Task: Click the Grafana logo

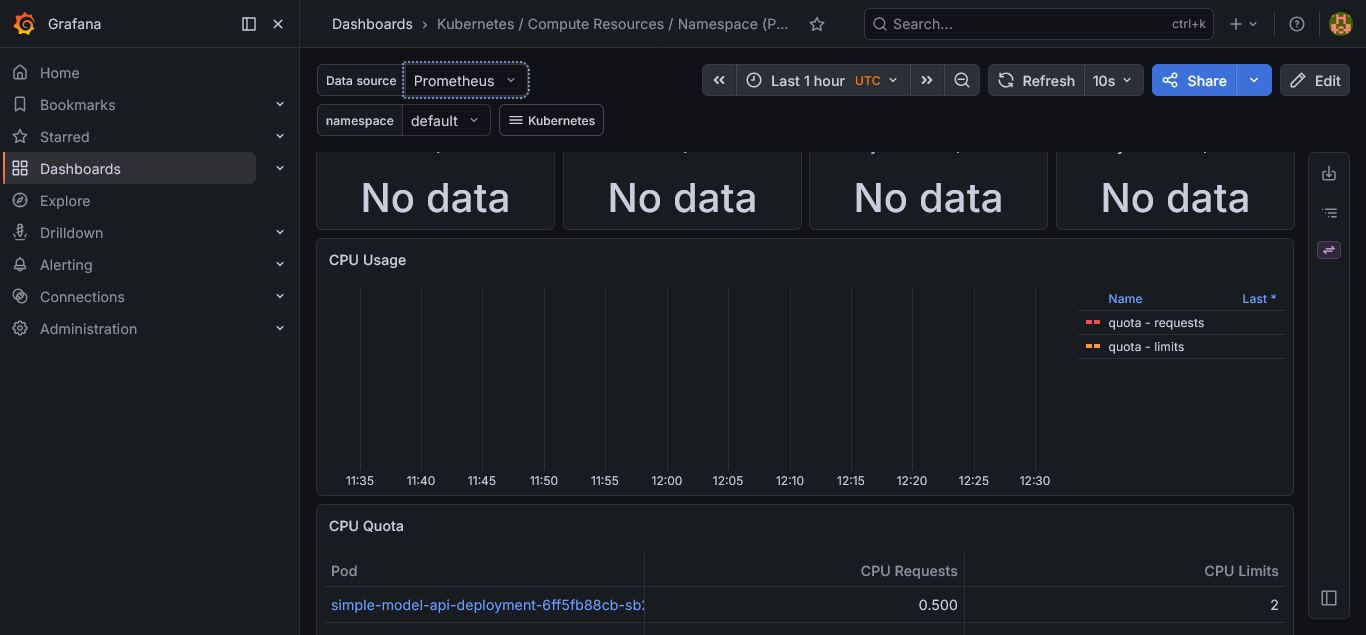Action: coord(25,24)
